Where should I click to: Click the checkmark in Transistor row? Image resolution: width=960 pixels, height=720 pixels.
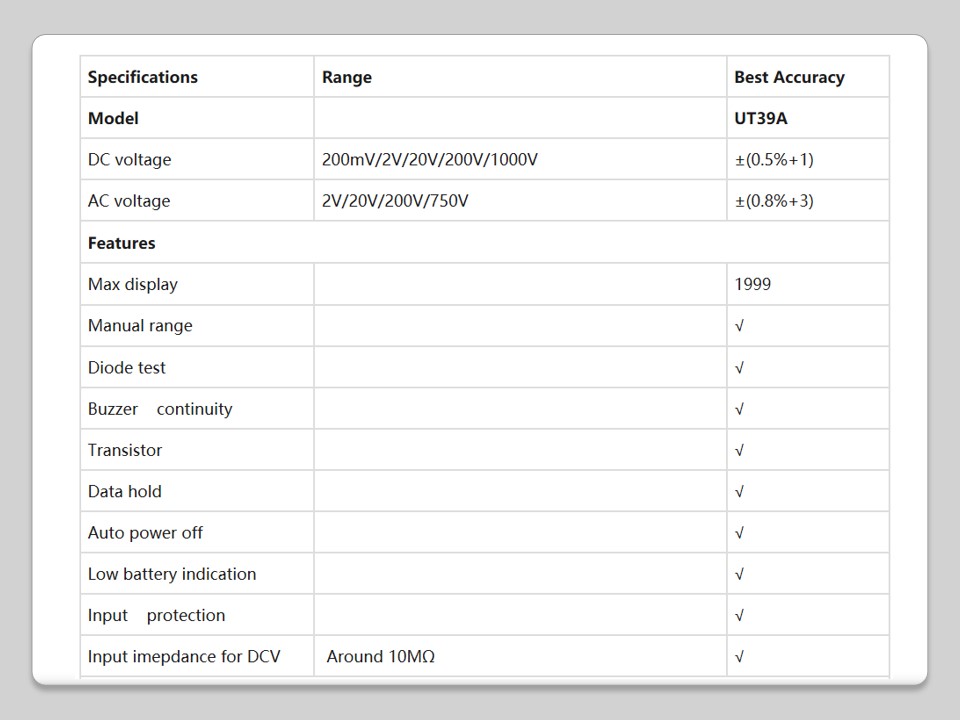739,450
